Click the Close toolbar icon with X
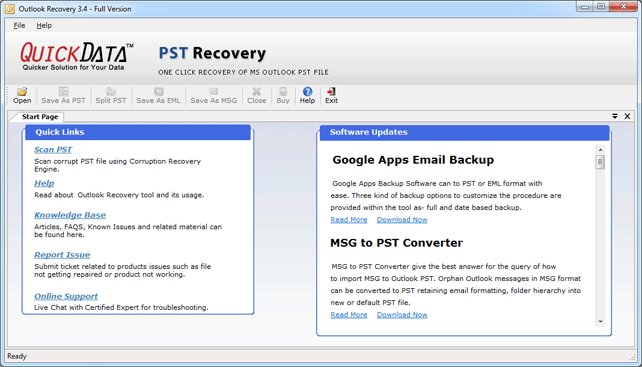Viewport: 642px width, 367px height. [256, 95]
